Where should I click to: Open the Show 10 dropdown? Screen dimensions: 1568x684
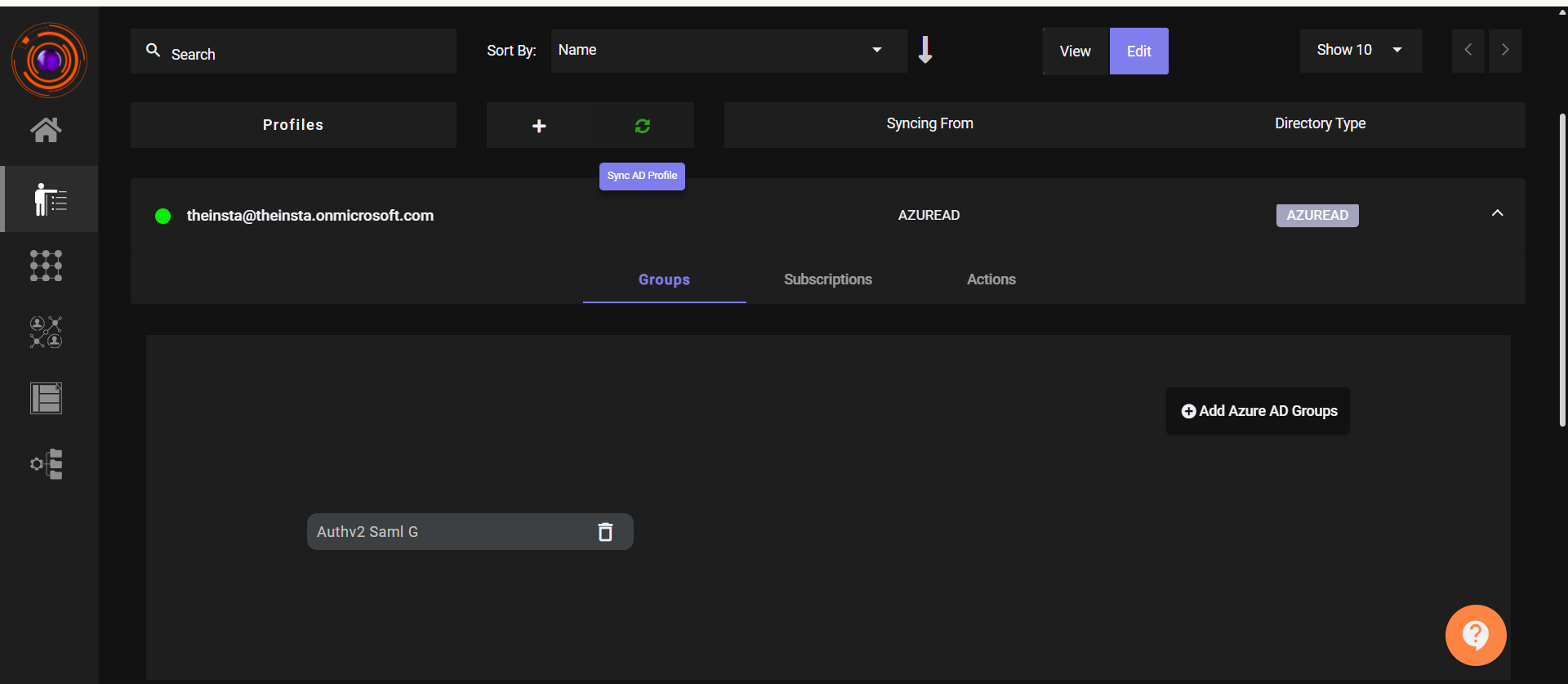pyautogui.click(x=1361, y=51)
